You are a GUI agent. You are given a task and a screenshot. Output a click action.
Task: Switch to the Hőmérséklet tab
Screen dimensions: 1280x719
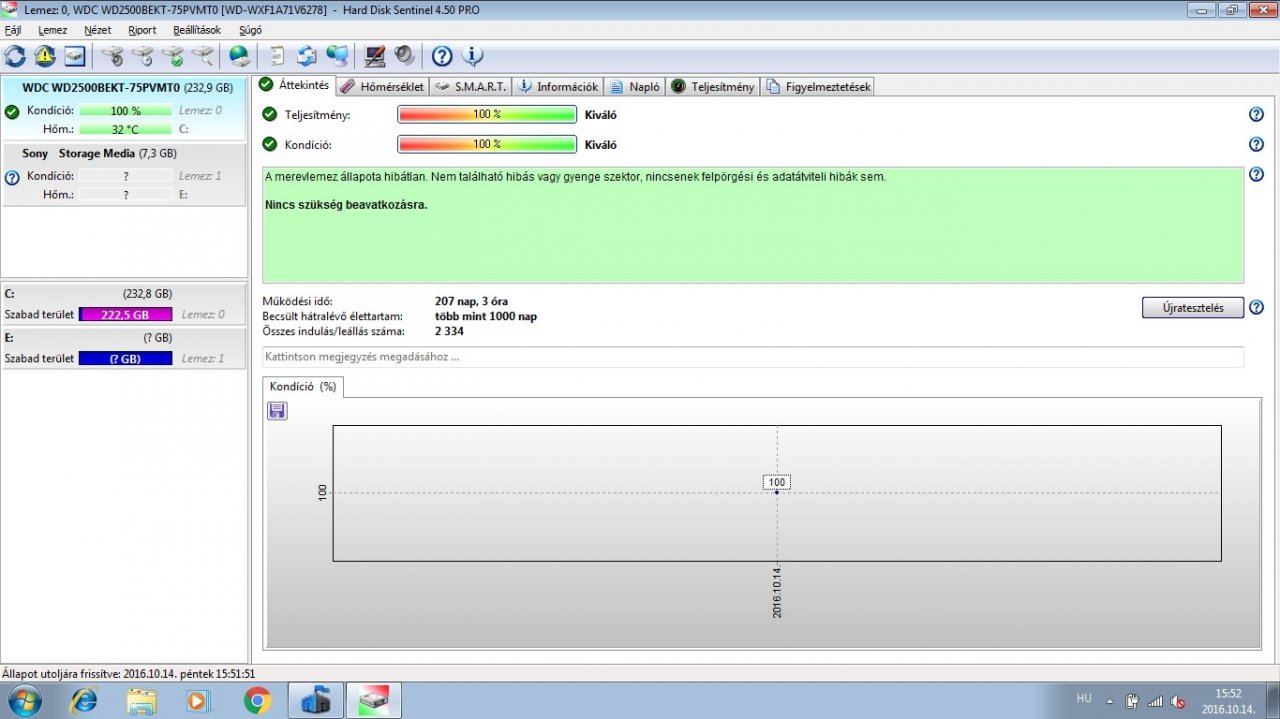[x=383, y=87]
